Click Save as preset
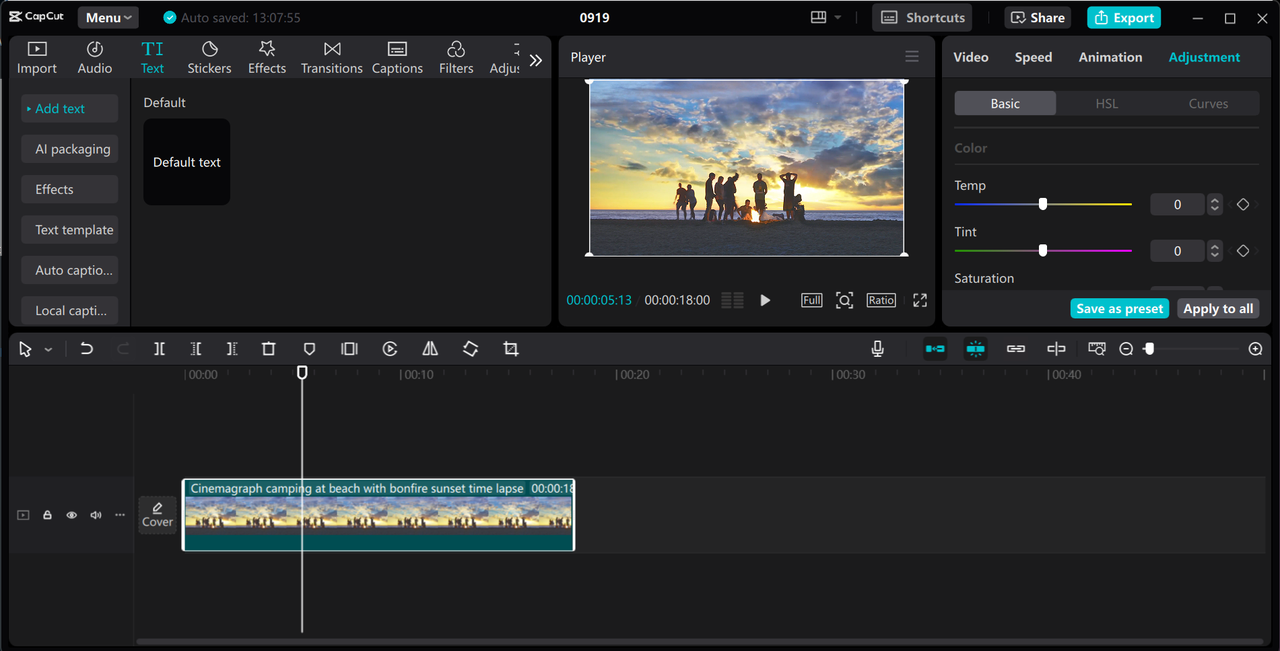The width and height of the screenshot is (1280, 651). tap(1120, 309)
